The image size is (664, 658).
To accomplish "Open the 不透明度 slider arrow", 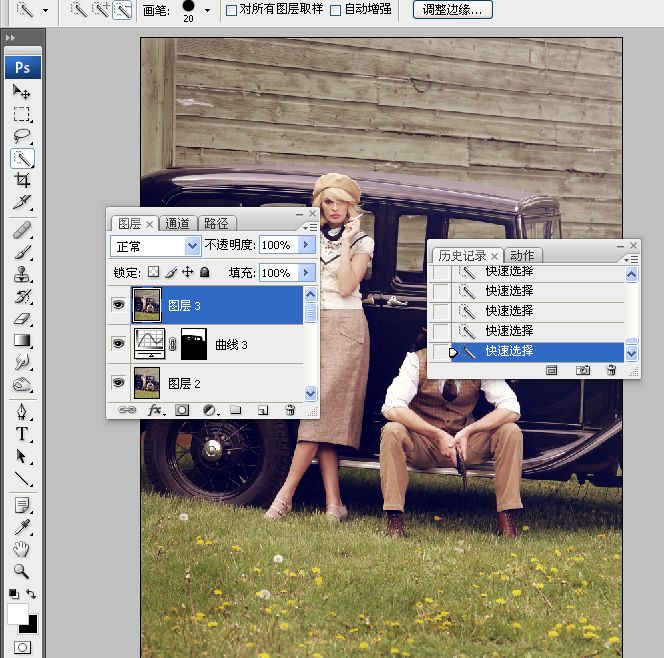I will [x=307, y=245].
